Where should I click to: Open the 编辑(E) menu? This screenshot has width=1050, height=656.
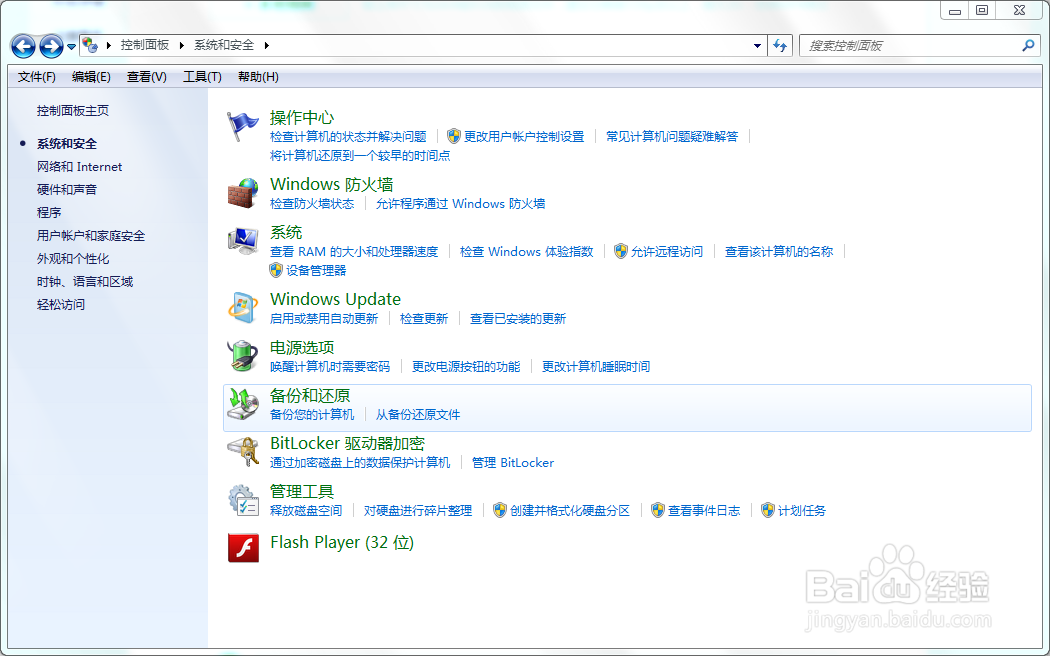pos(91,77)
